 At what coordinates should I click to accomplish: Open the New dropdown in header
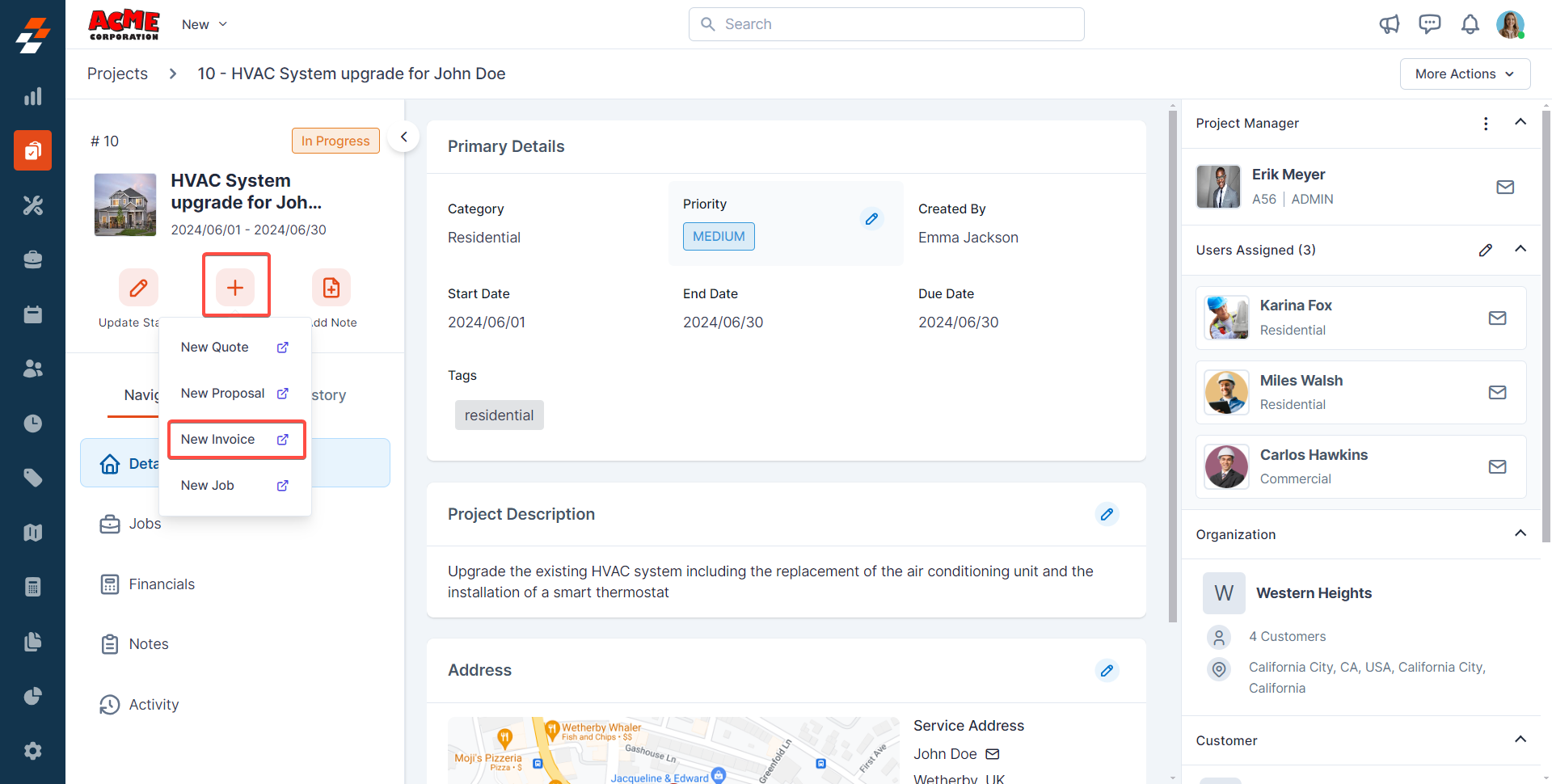205,24
